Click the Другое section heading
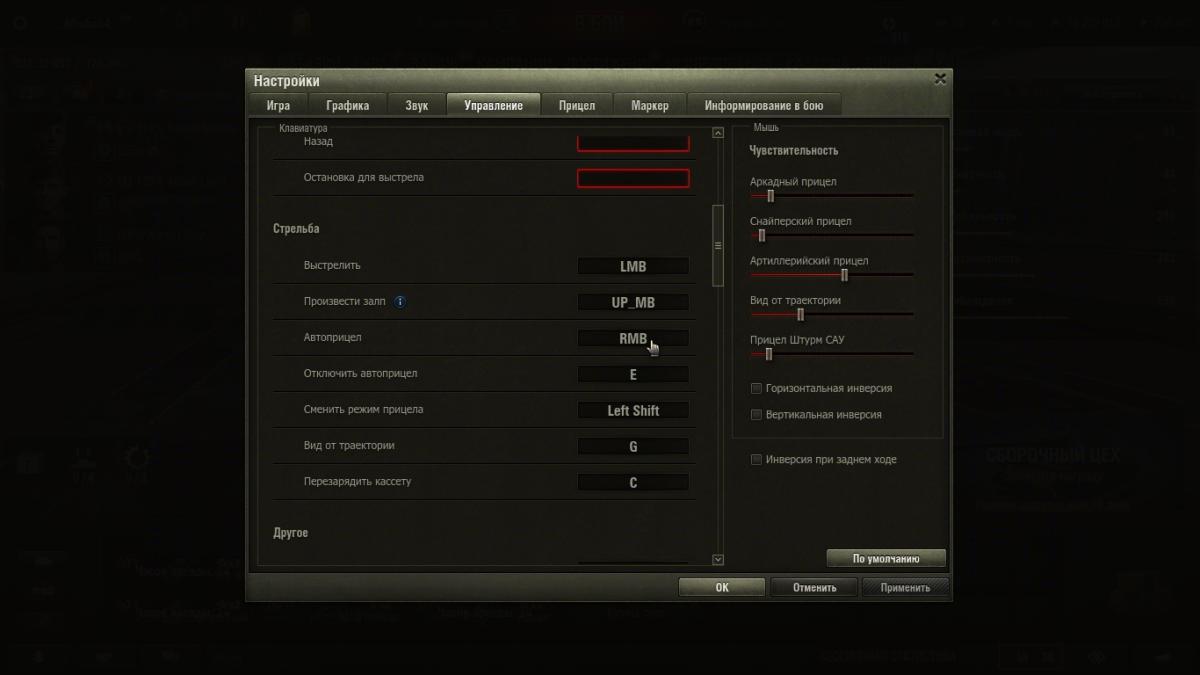Image resolution: width=1200 pixels, height=675 pixels. coord(291,533)
